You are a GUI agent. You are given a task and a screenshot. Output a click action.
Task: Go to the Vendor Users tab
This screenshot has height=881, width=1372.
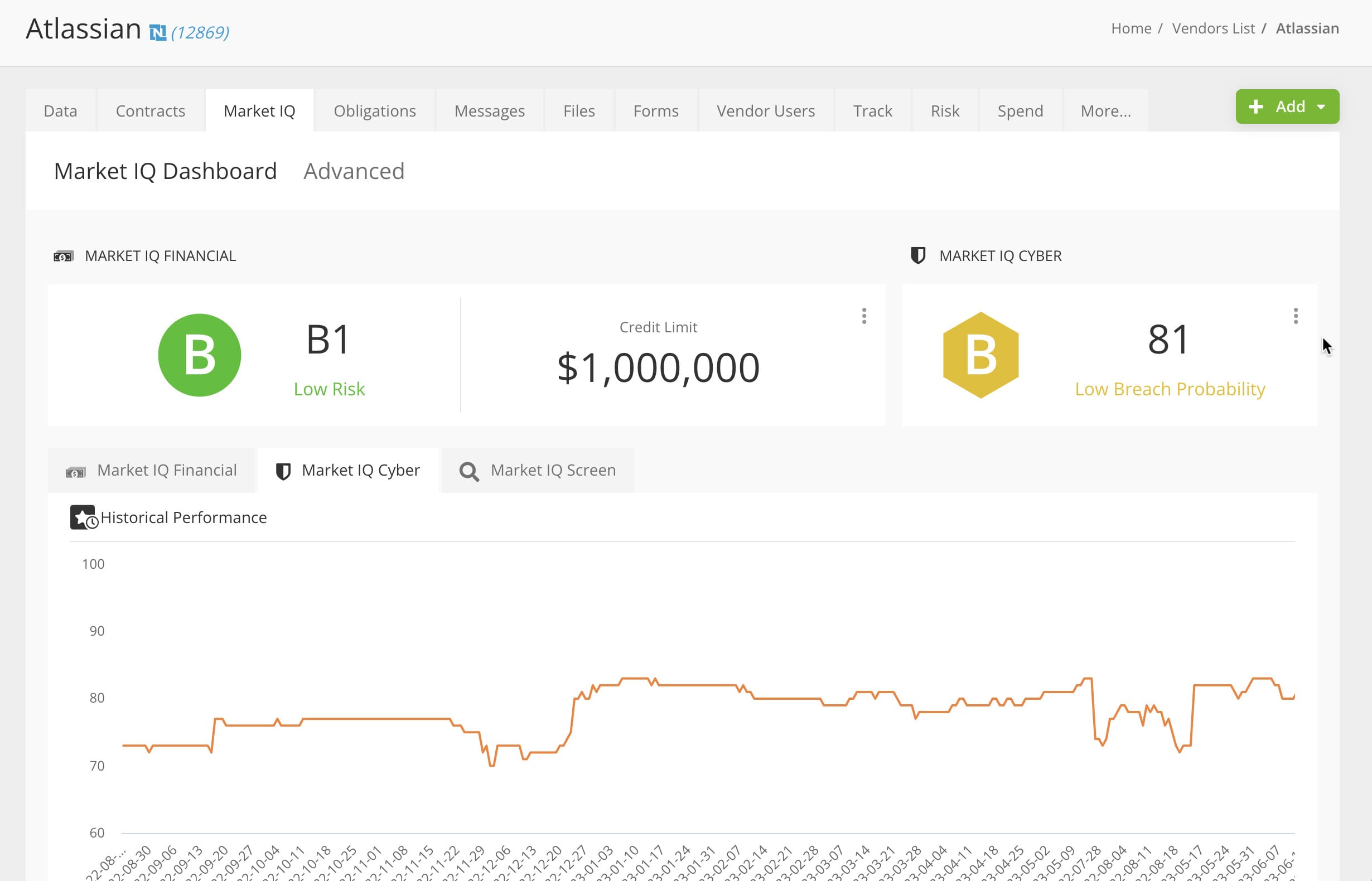(765, 111)
